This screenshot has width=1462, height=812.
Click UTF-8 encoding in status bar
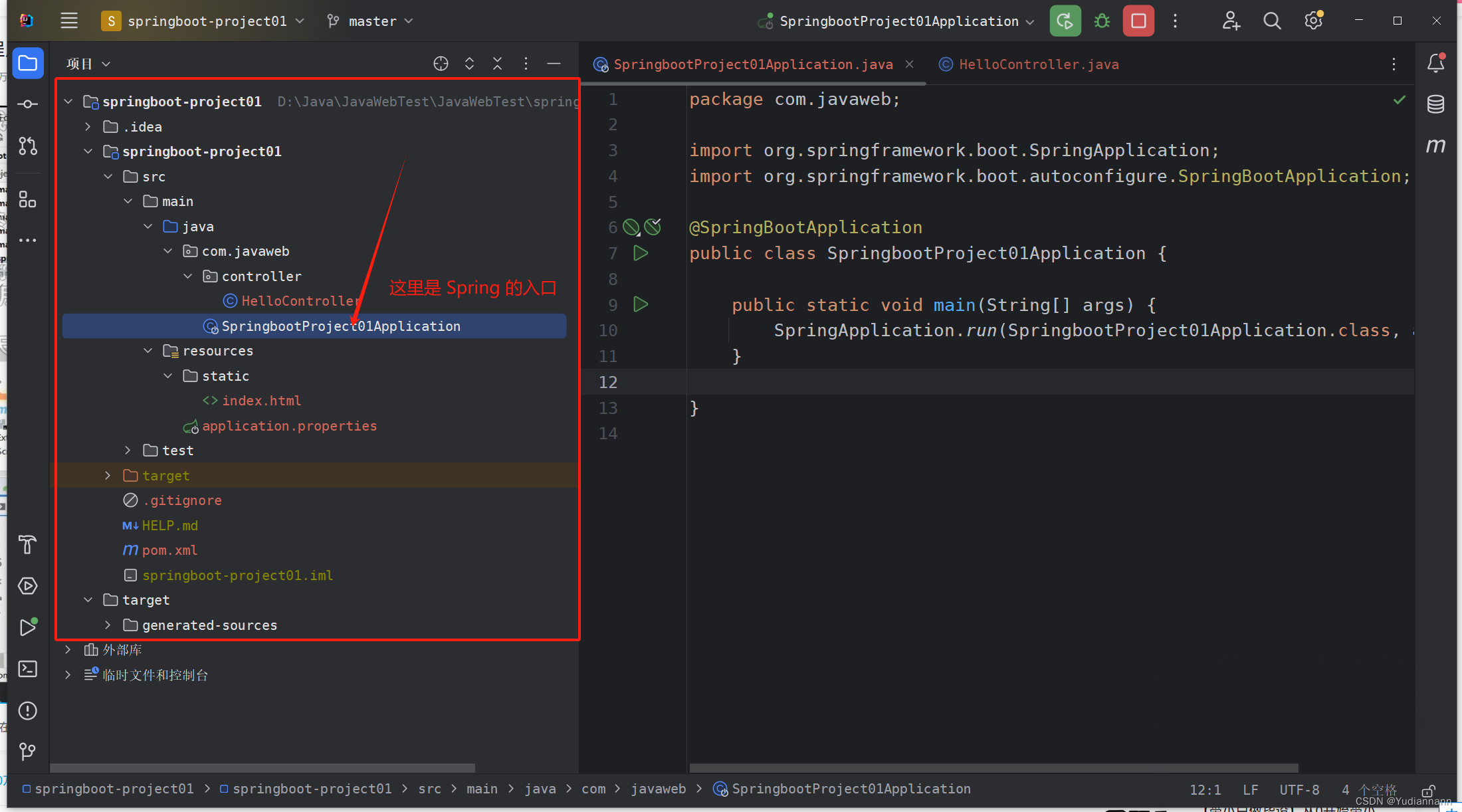[1299, 789]
